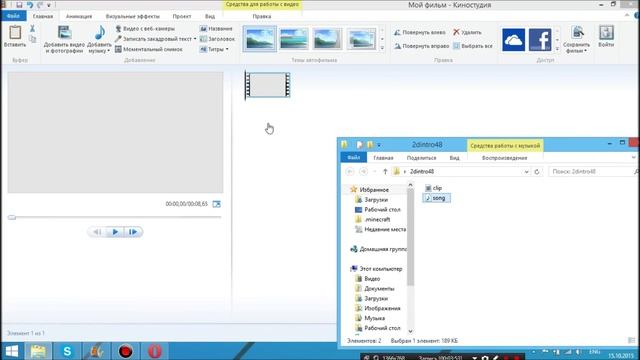Select the second AutoMovie theme thumbnail
The image size is (640, 360).
coord(293,39)
